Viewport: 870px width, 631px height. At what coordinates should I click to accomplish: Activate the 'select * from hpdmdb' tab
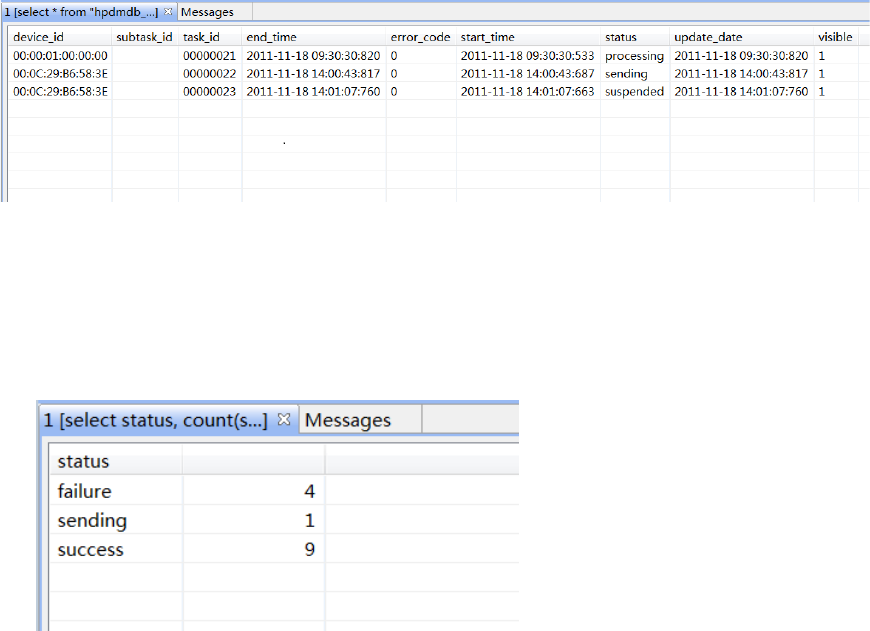click(80, 12)
